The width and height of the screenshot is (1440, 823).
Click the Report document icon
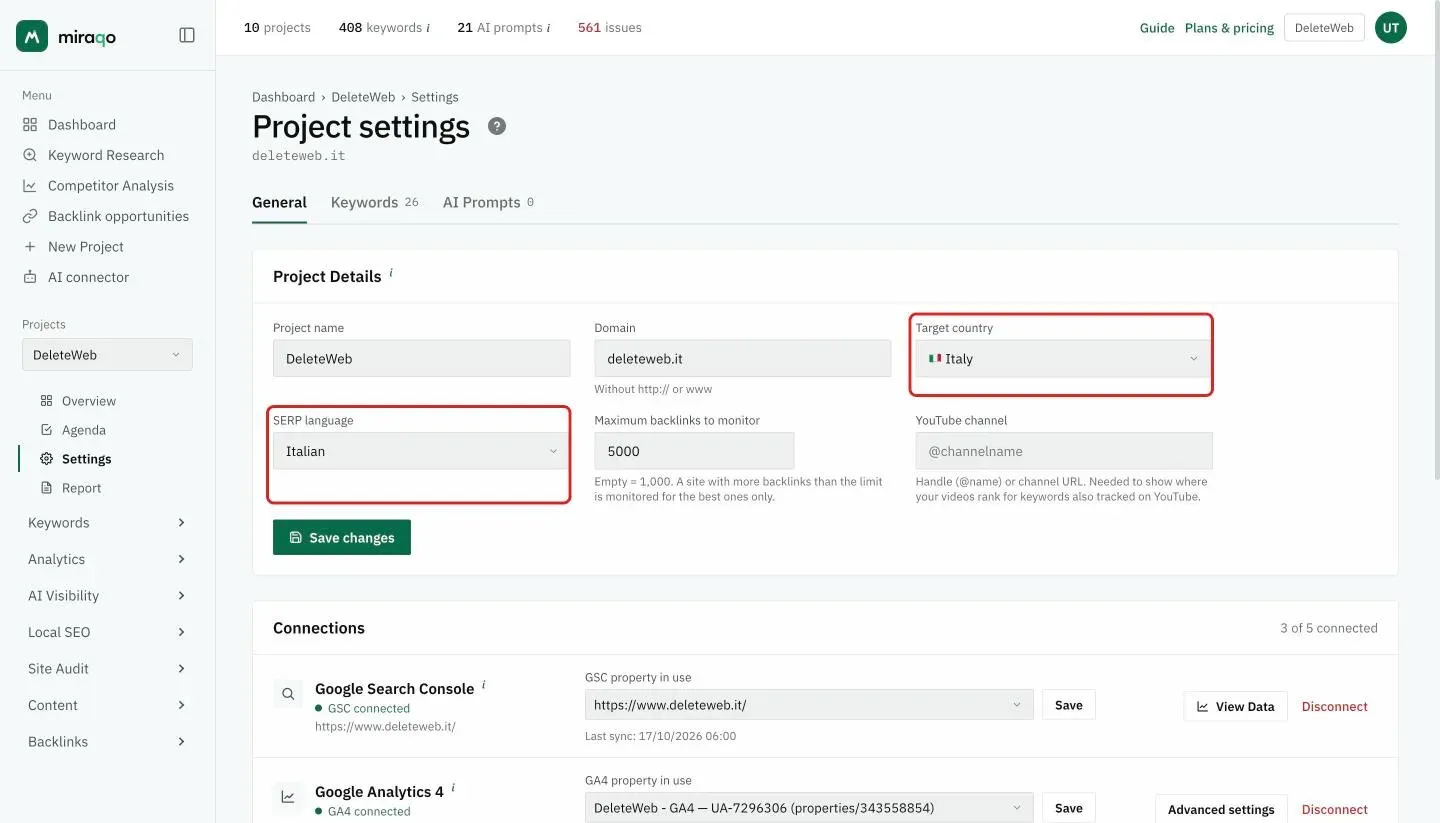tap(46, 488)
